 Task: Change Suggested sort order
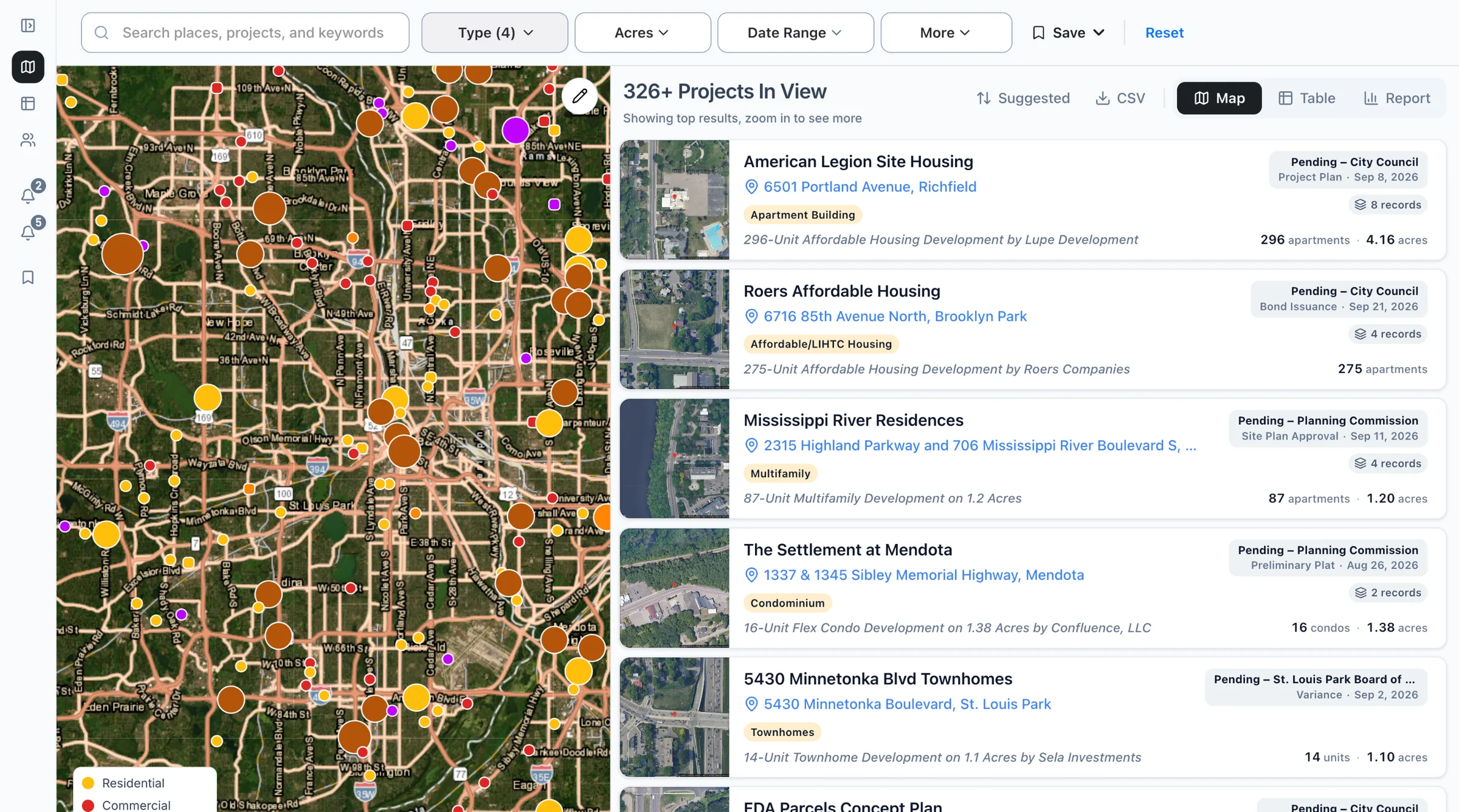point(1023,98)
